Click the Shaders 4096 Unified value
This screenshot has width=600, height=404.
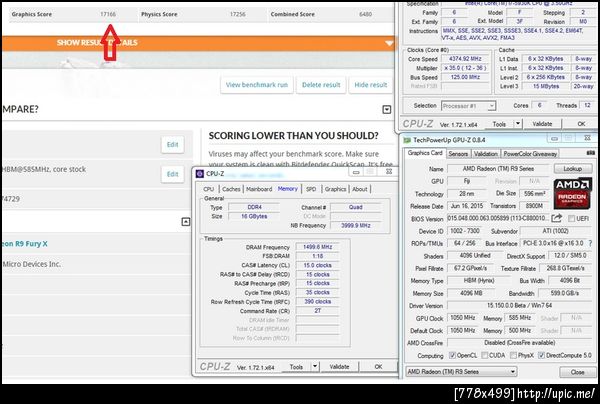pyautogui.click(x=474, y=256)
